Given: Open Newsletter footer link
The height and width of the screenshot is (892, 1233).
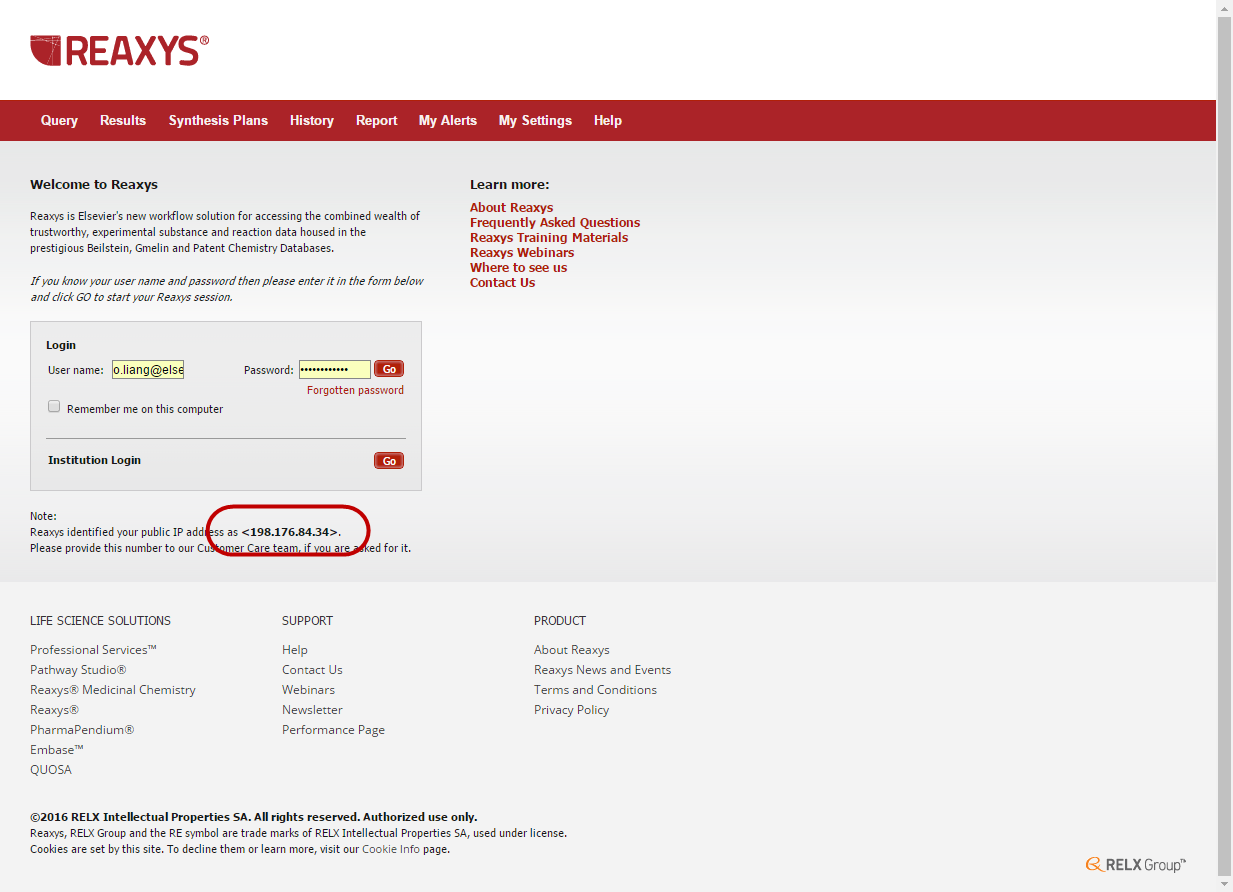Looking at the screenshot, I should click(312, 710).
